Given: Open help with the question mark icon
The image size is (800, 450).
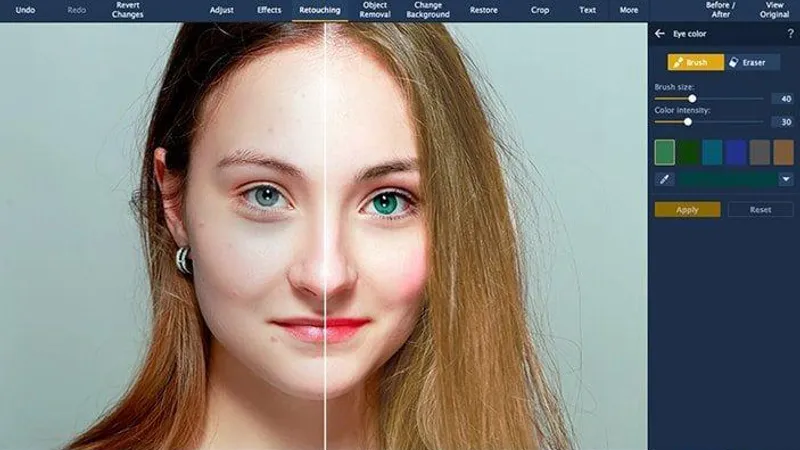Looking at the screenshot, I should coord(790,33).
